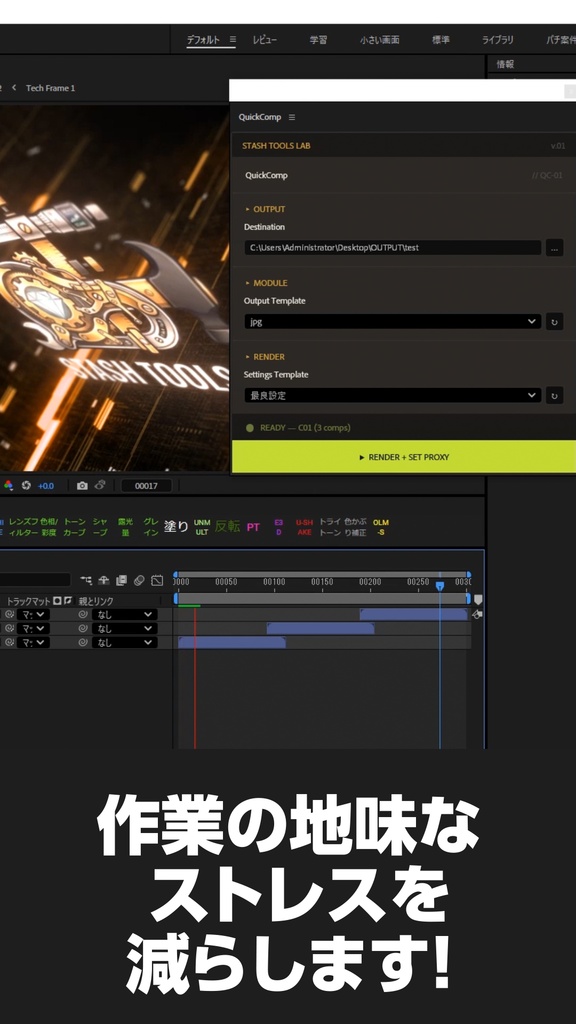Open second layer's track matte dropdown

pyautogui.click(x=33, y=628)
